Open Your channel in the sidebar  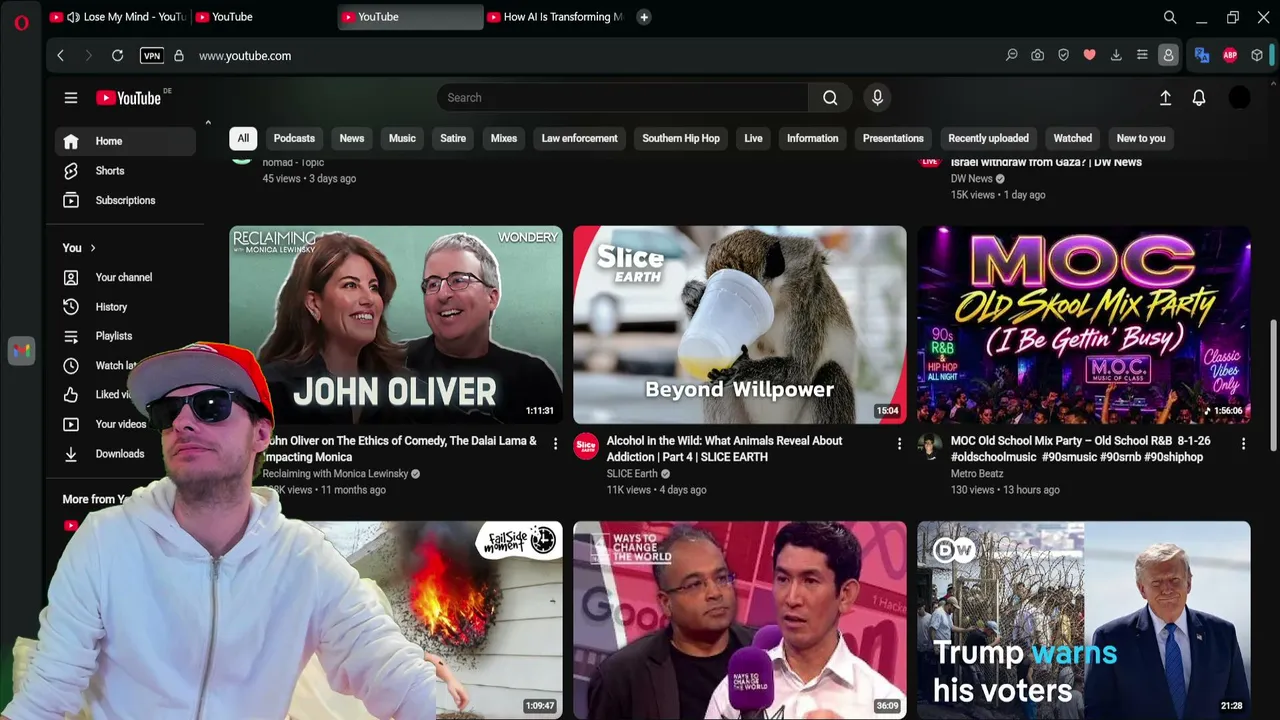pyautogui.click(x=125, y=277)
